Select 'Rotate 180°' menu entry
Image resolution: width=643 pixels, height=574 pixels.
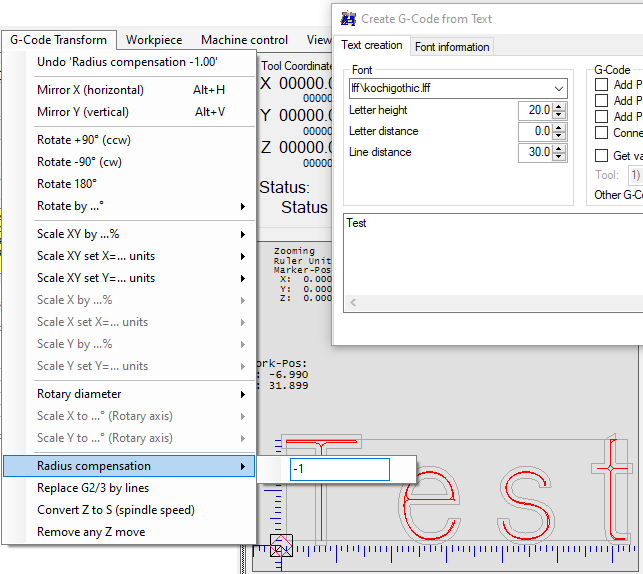pyautogui.click(x=67, y=184)
